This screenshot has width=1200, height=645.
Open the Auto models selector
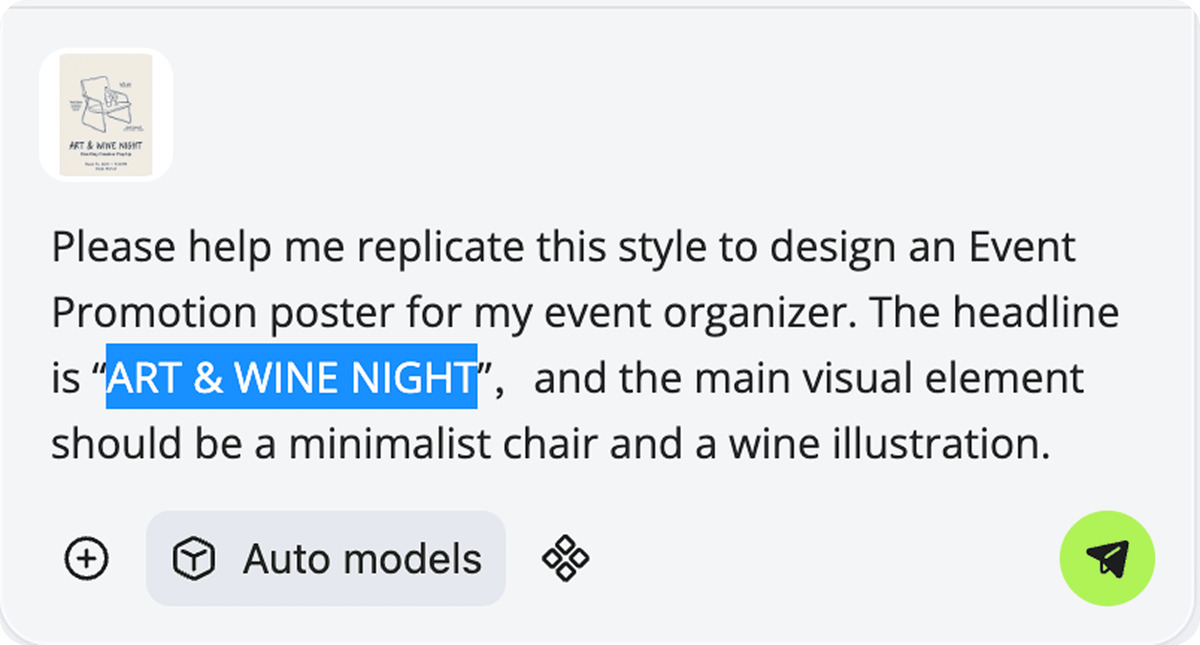click(326, 559)
